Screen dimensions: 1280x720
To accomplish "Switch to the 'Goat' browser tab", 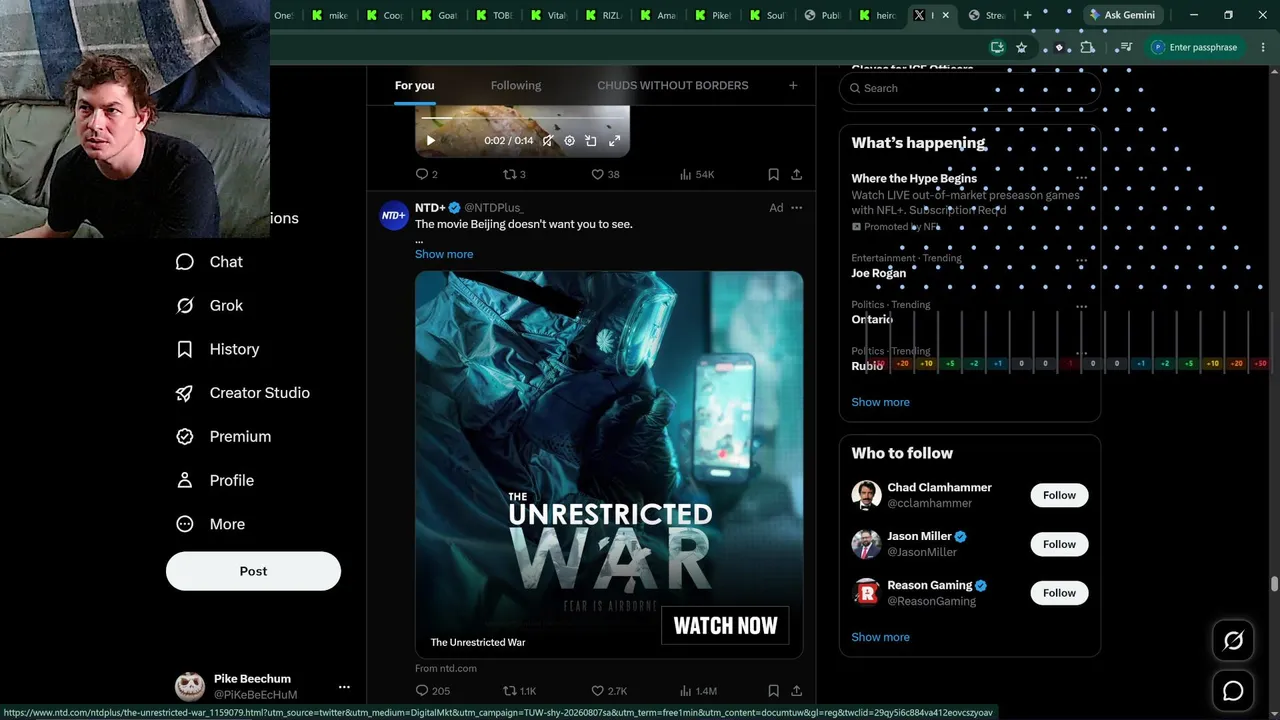I will (x=439, y=15).
